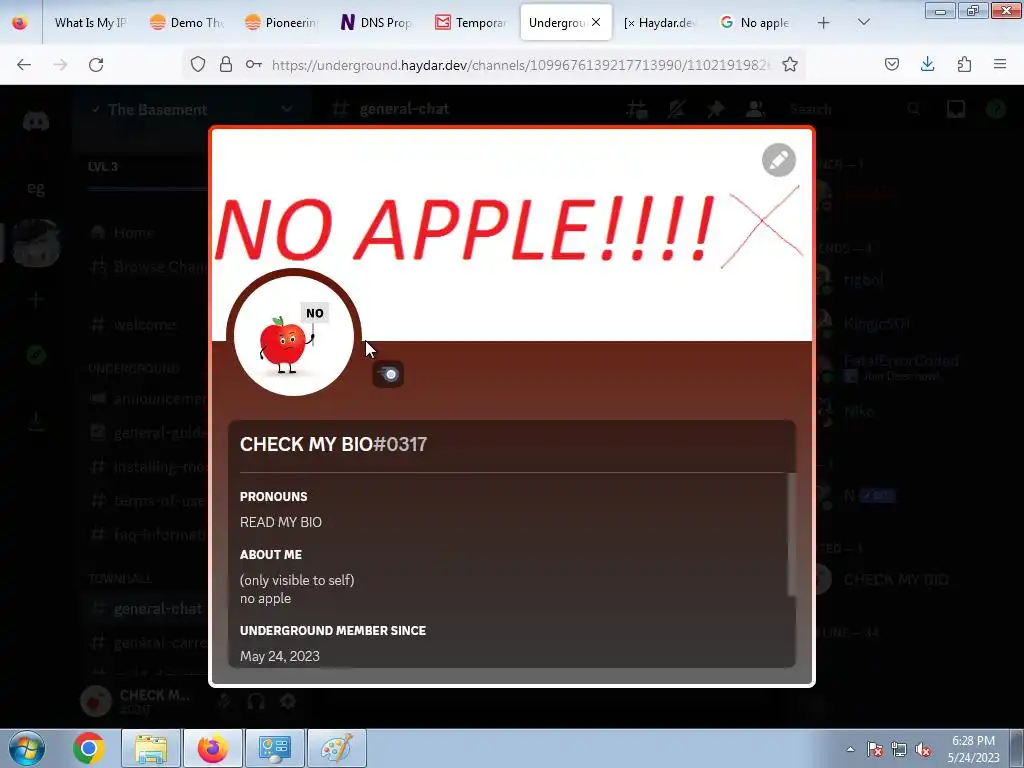Click the green explore servers icon
Screen dimensions: 1024x768
(36, 355)
